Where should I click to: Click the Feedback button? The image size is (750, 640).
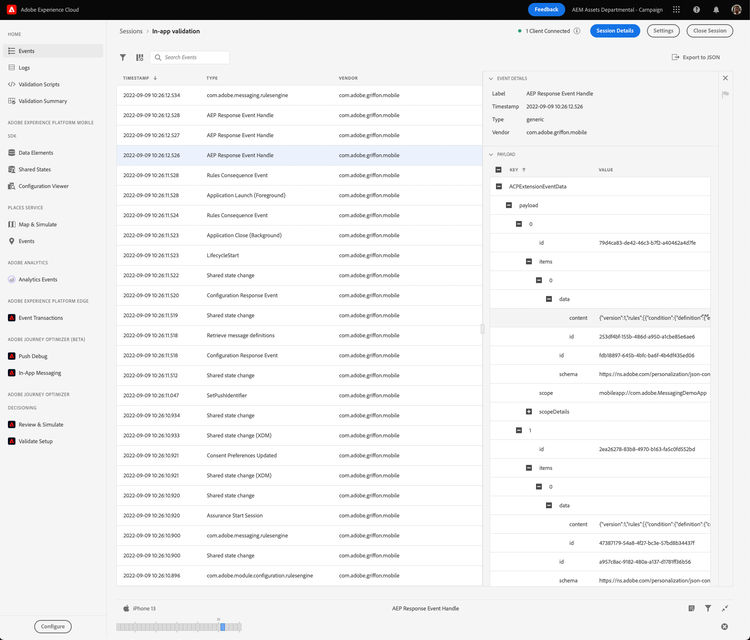pos(546,10)
